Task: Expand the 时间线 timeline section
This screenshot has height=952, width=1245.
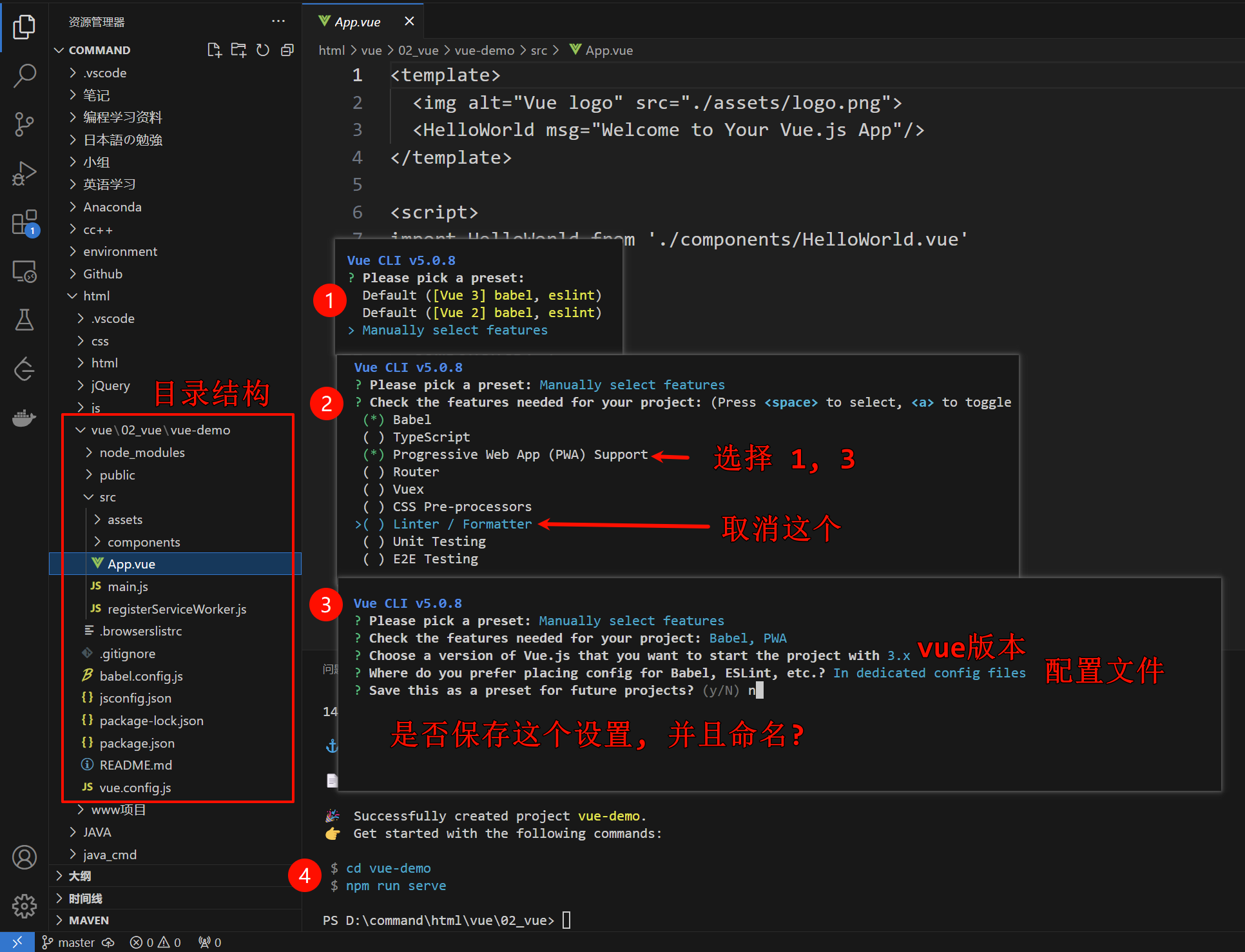Action: [175, 899]
